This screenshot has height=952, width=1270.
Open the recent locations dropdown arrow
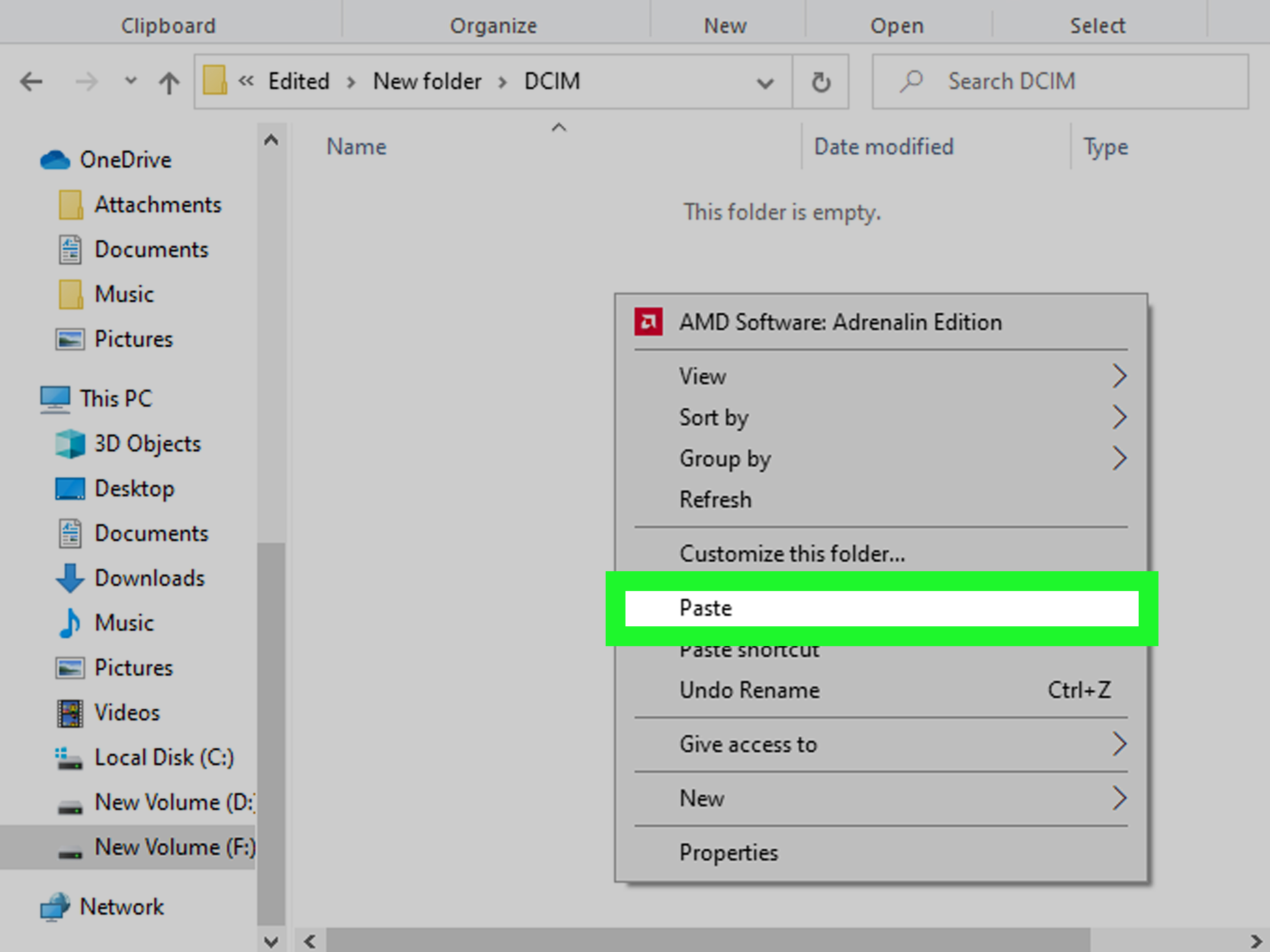point(131,81)
